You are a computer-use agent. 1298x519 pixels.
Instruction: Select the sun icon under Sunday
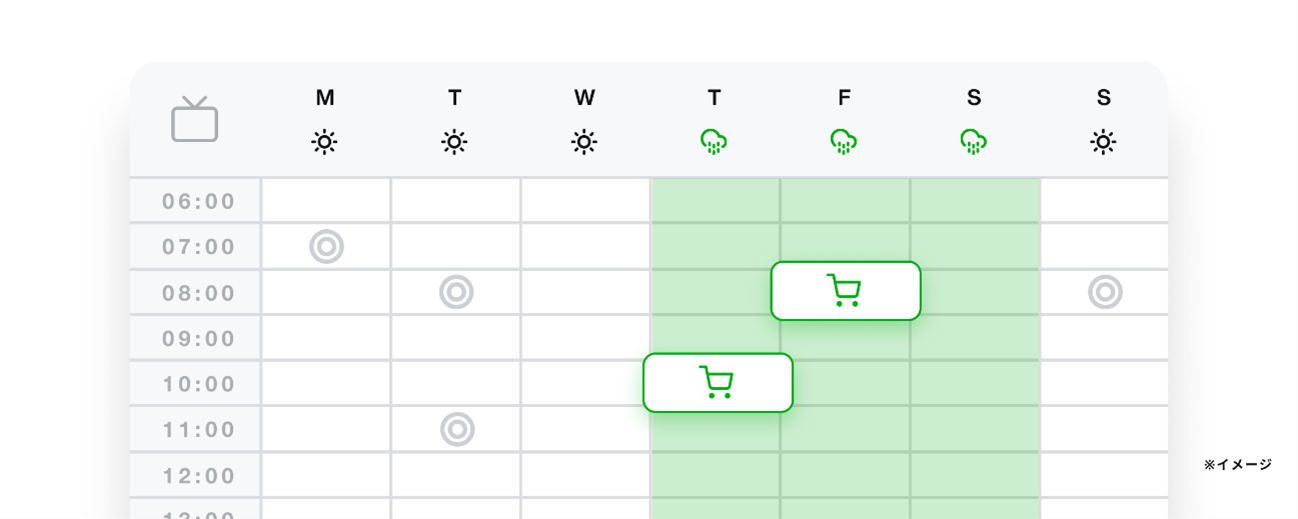(x=1103, y=142)
